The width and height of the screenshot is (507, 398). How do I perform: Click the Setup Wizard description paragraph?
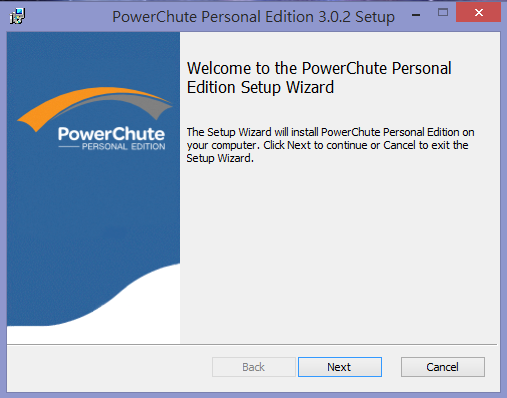click(x=330, y=145)
